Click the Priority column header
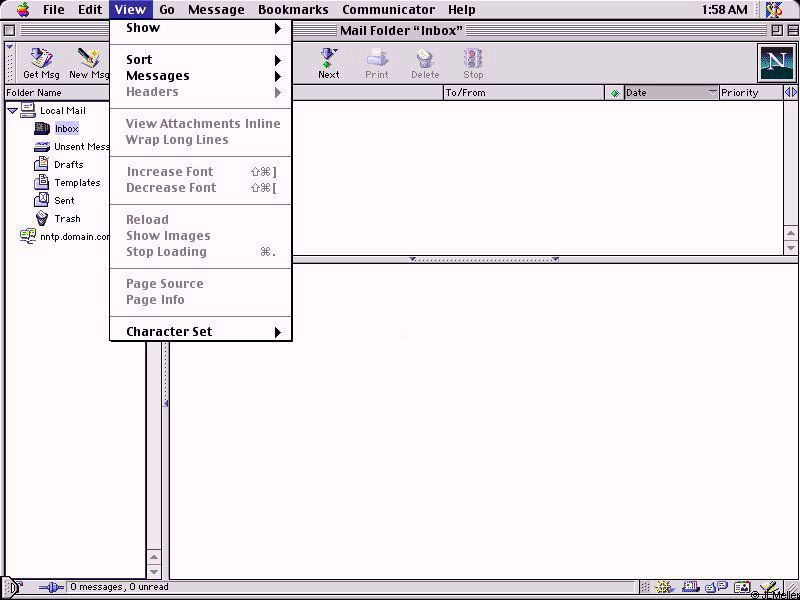 click(x=750, y=93)
